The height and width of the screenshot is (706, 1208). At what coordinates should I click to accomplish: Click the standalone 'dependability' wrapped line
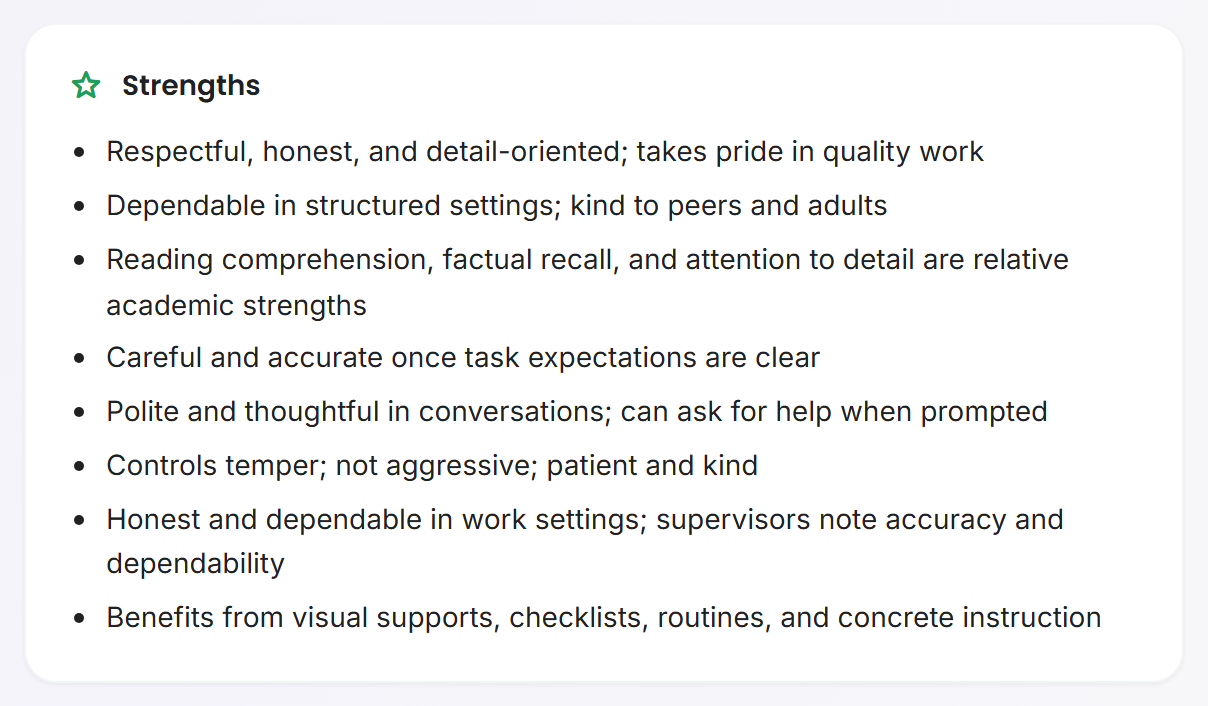195,564
